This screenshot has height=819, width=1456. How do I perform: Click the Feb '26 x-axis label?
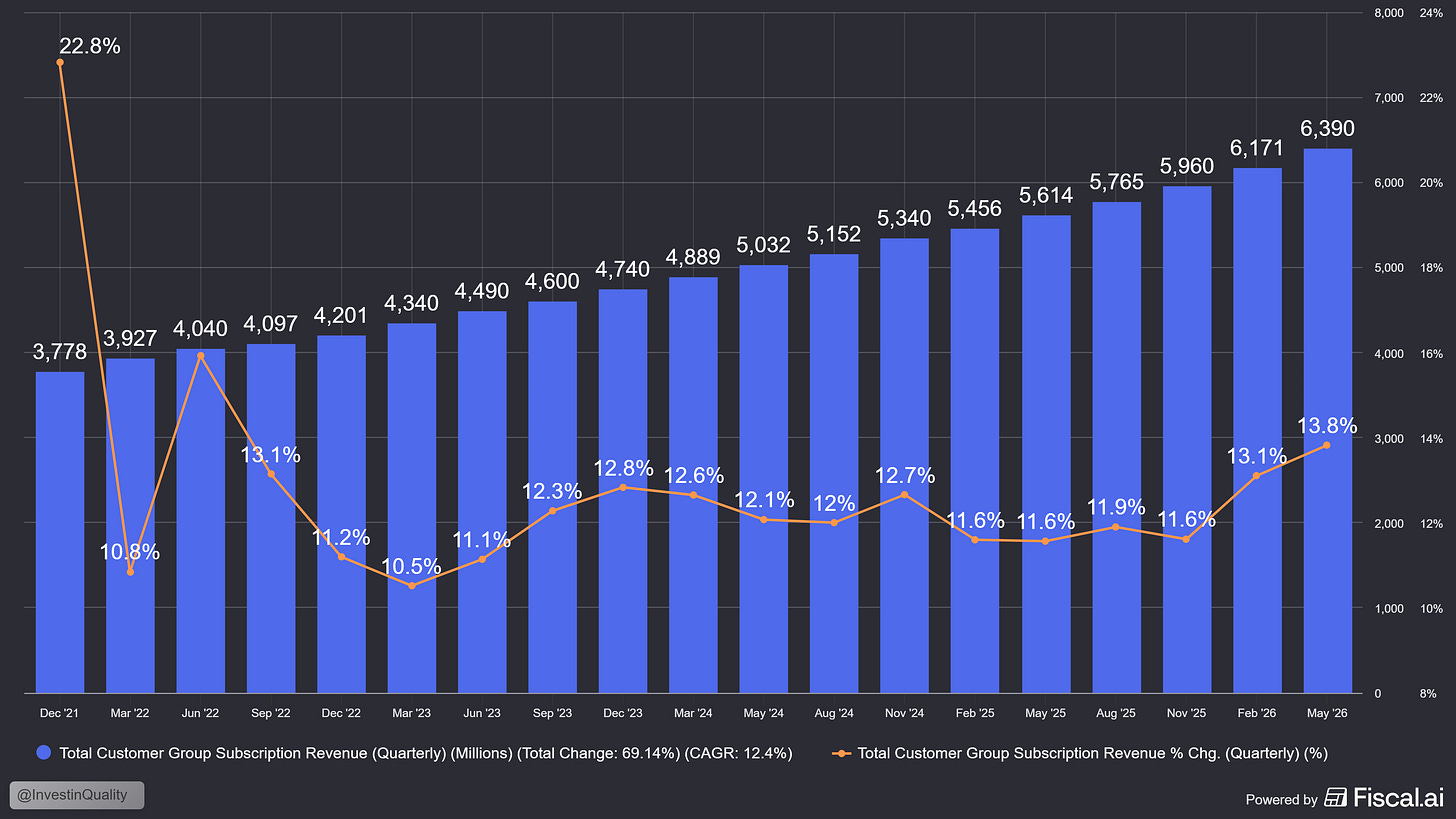1256,714
